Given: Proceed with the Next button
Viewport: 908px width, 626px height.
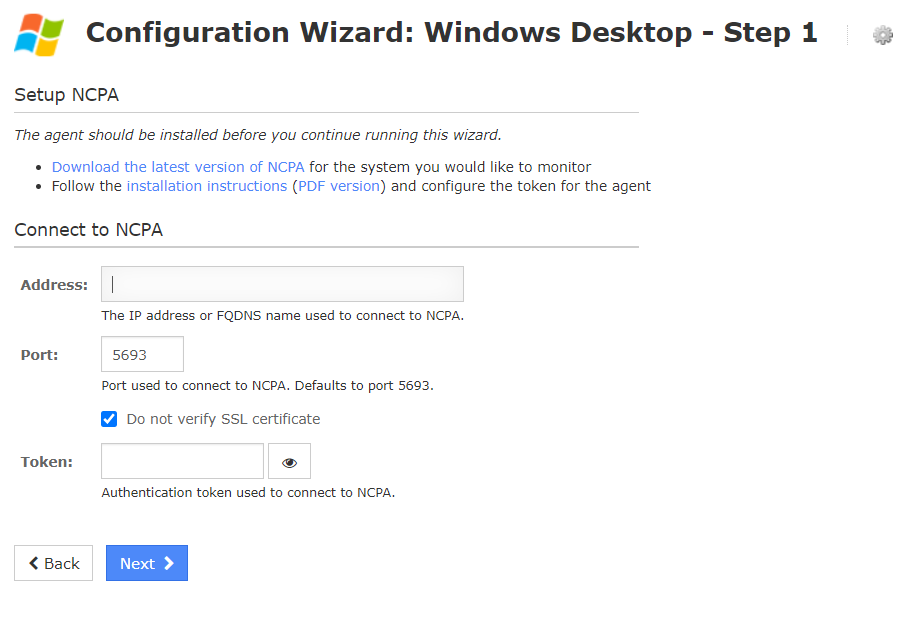Looking at the screenshot, I should pos(147,563).
